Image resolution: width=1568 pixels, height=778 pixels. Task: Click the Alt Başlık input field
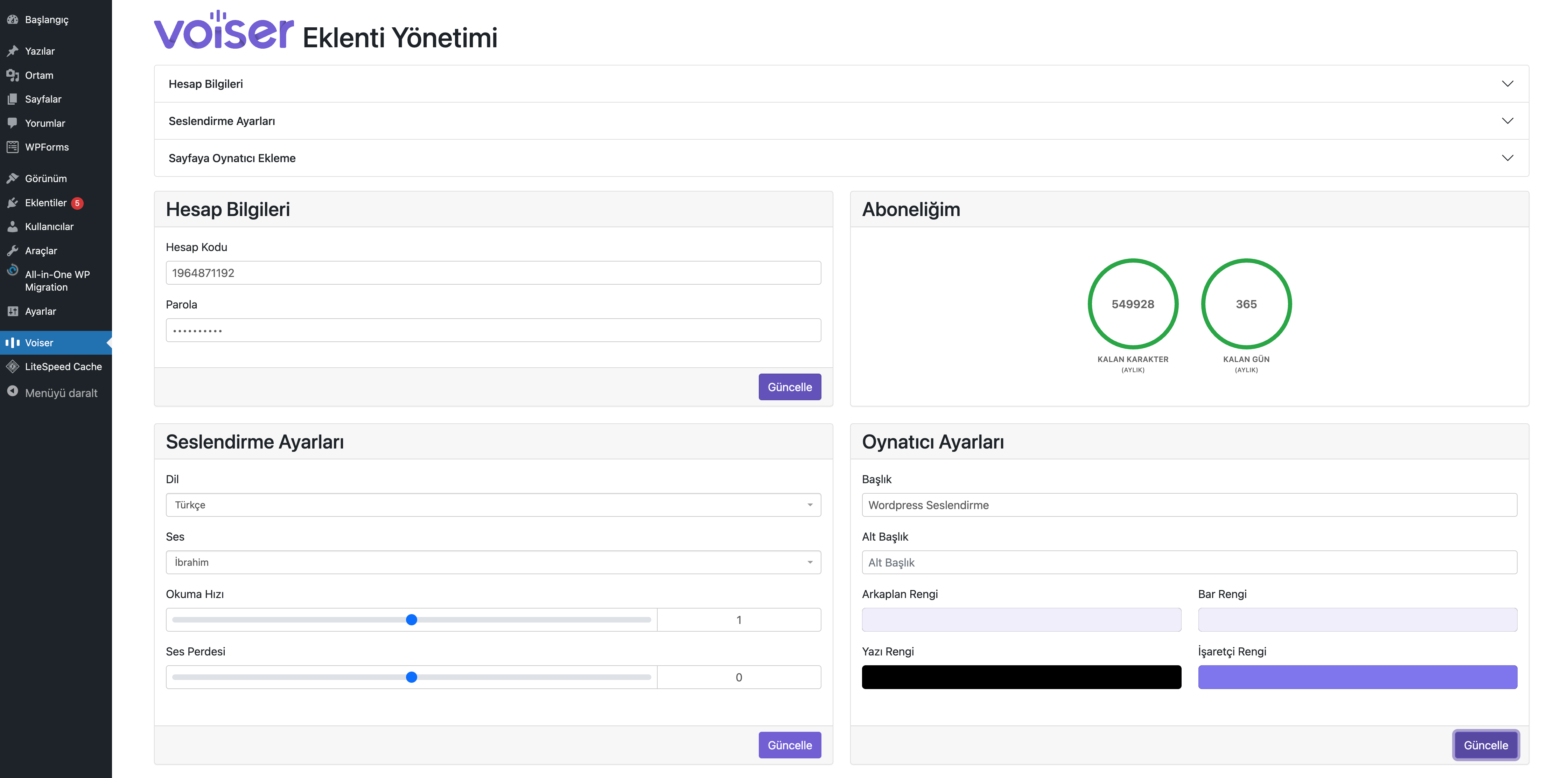[x=1189, y=563]
